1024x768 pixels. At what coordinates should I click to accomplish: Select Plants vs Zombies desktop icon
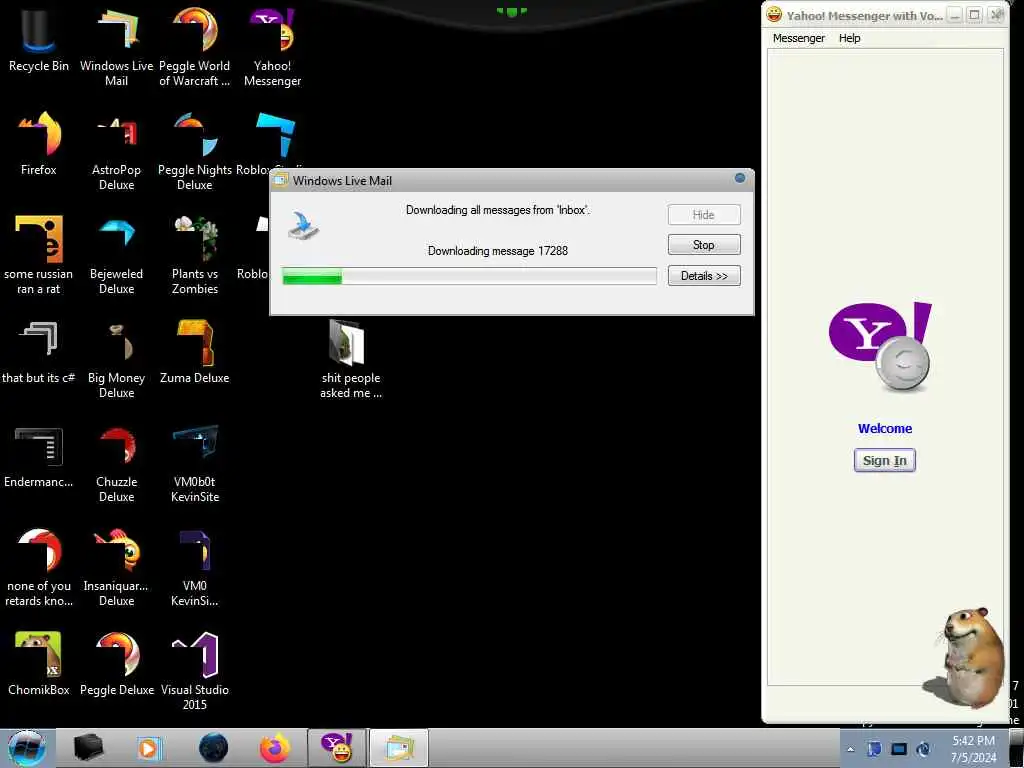[195, 255]
